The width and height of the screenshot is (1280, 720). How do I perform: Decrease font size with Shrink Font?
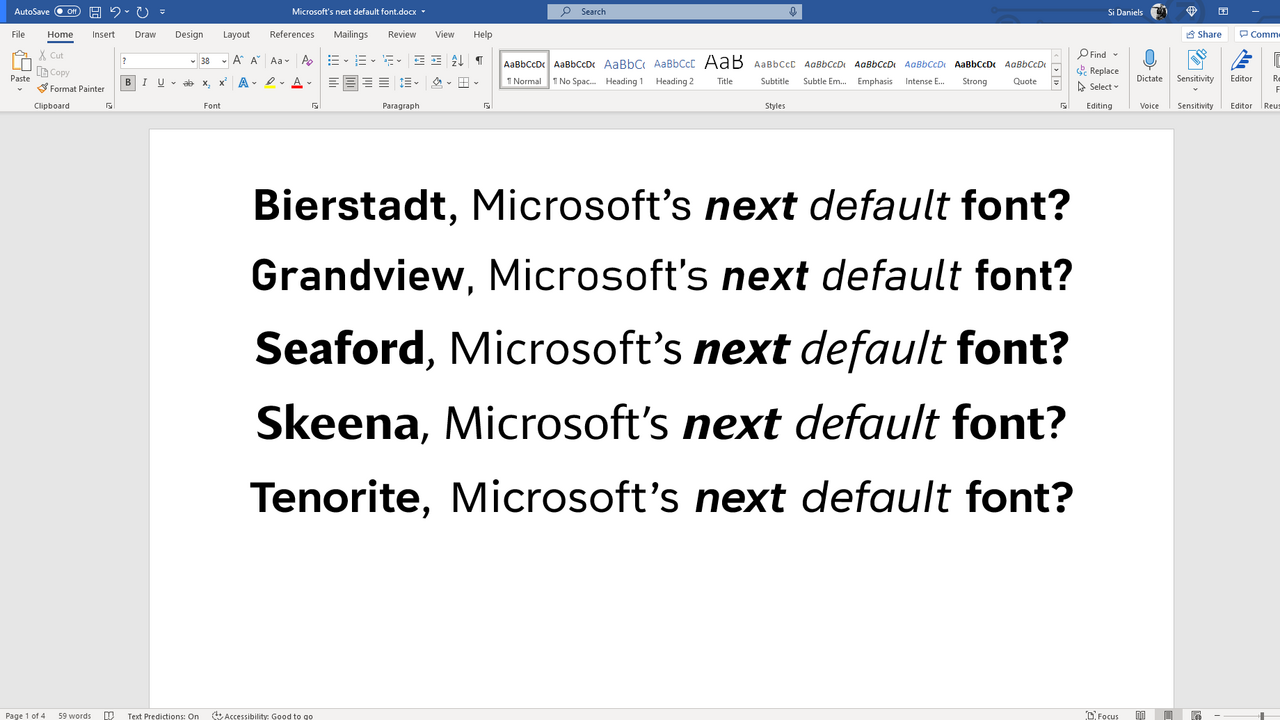255,61
